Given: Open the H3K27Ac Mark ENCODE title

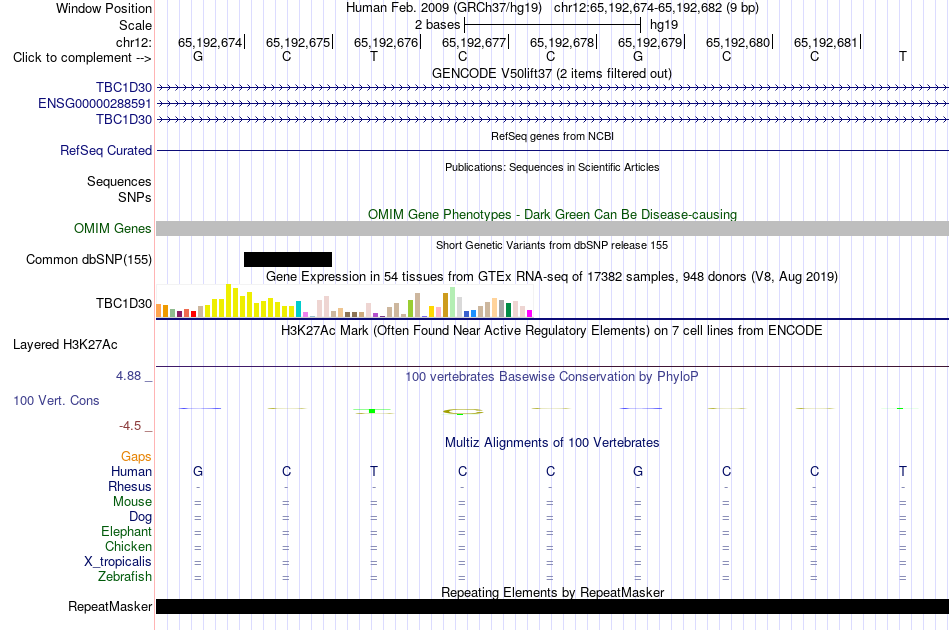Looking at the screenshot, I should pos(551,331).
